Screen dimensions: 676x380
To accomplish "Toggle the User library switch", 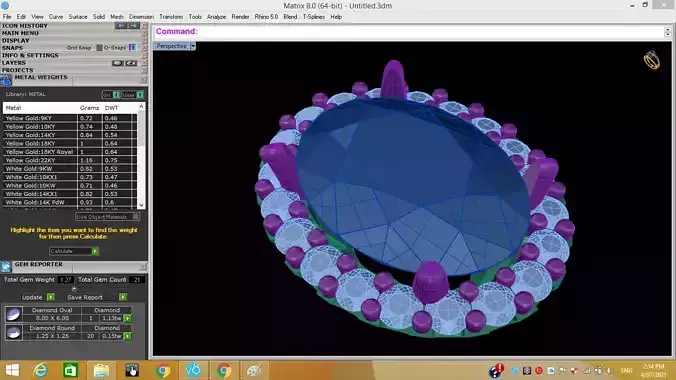I will (x=140, y=95).
